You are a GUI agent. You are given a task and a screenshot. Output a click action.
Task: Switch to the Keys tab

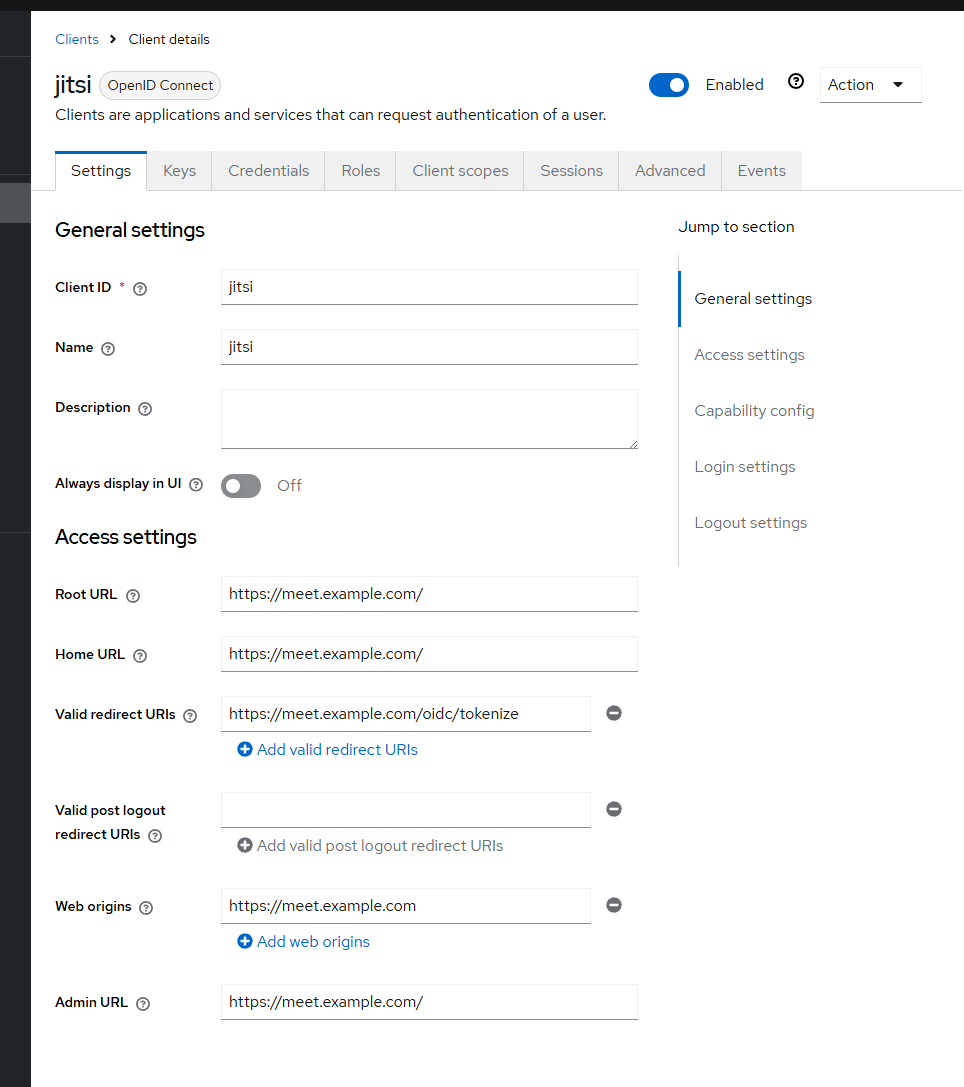click(179, 171)
